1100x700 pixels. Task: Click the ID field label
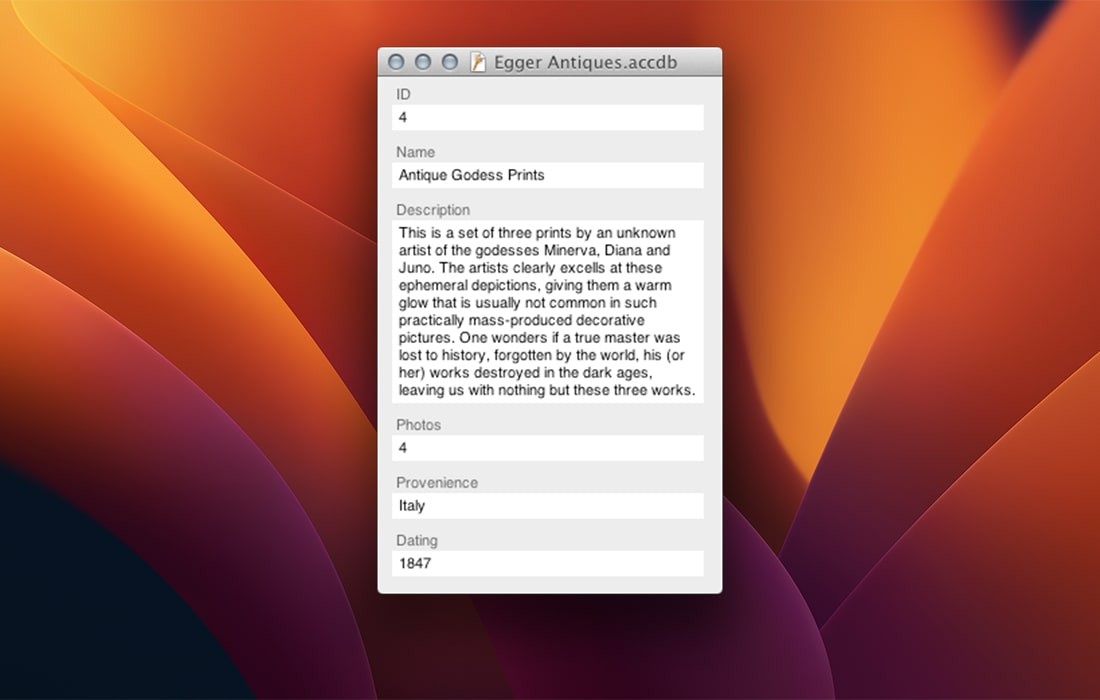pyautogui.click(x=404, y=94)
